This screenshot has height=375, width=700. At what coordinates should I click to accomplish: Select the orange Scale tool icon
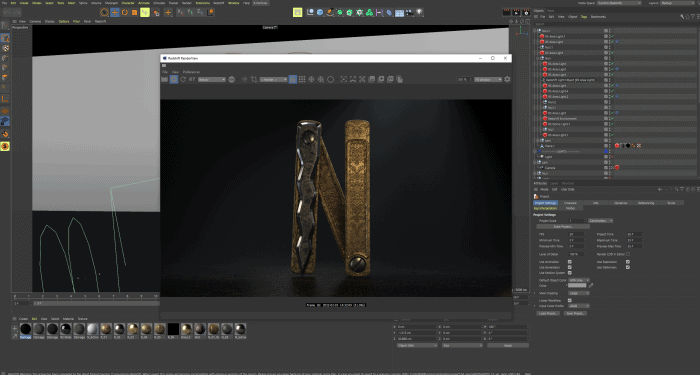(134, 12)
